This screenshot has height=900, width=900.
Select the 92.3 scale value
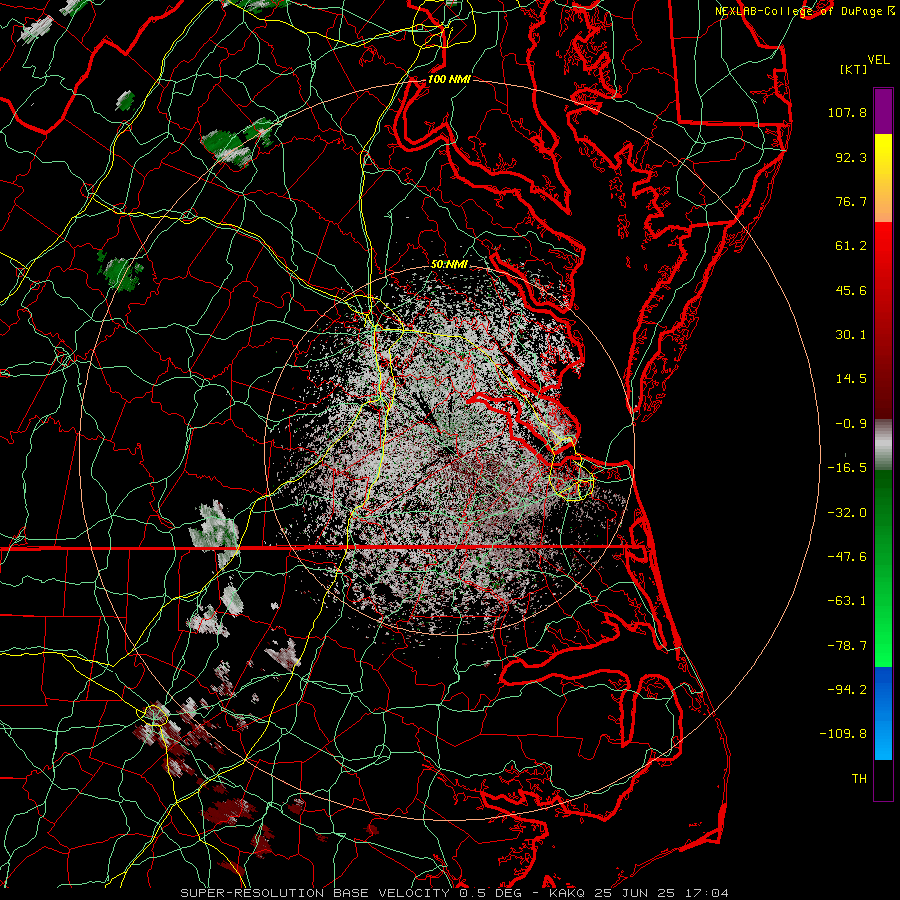[851, 157]
